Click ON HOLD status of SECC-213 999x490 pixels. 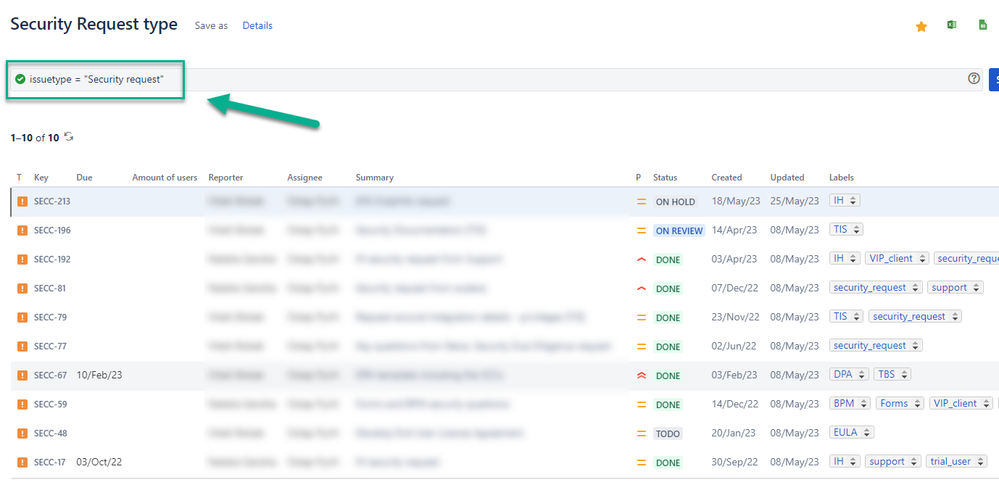pyautogui.click(x=675, y=201)
